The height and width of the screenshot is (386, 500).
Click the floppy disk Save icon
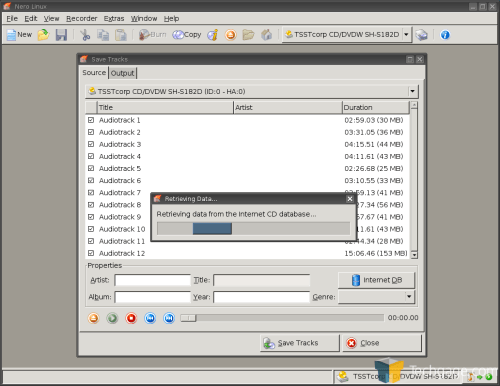(x=61, y=35)
